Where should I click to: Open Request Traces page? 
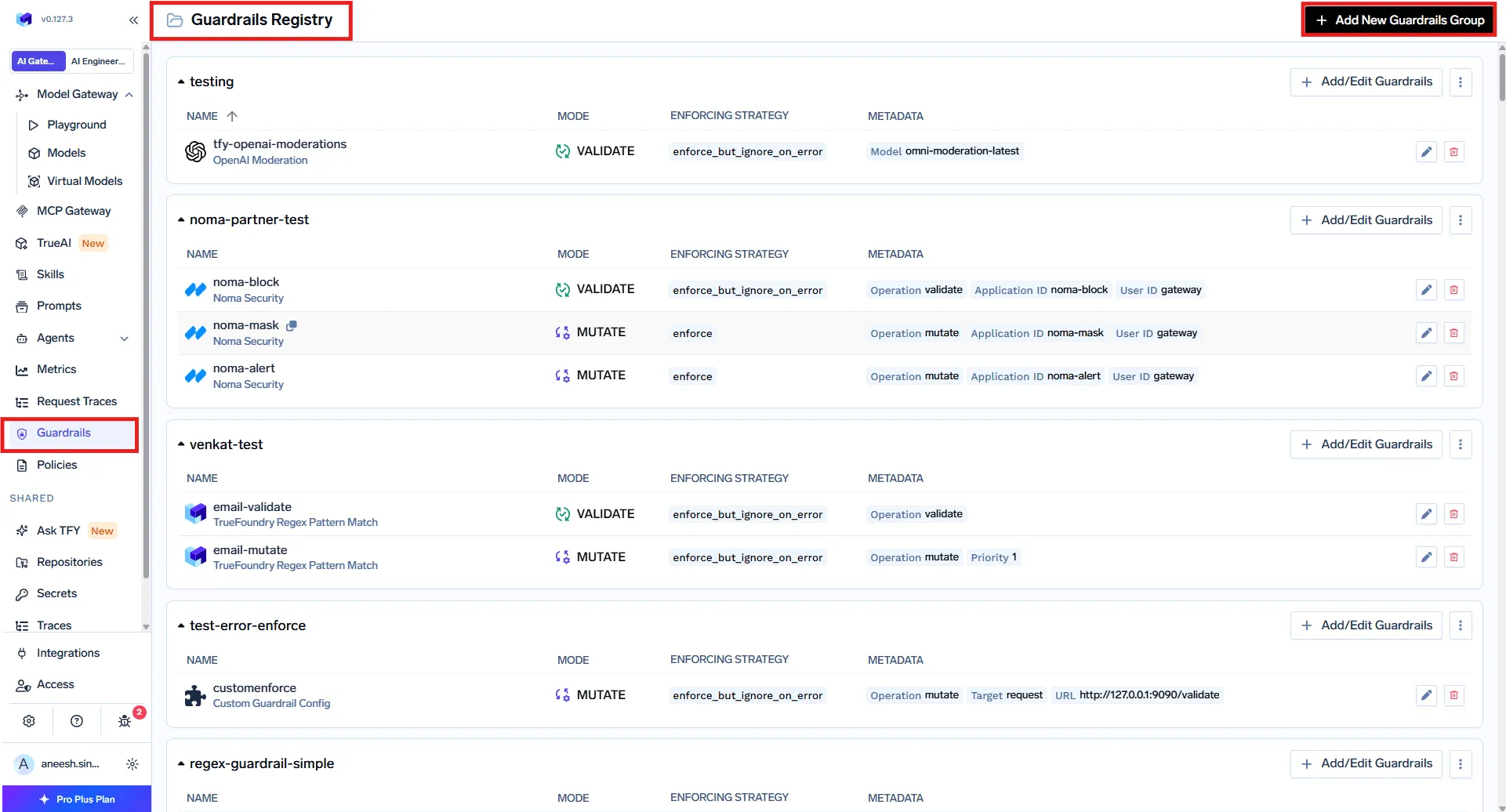click(77, 401)
